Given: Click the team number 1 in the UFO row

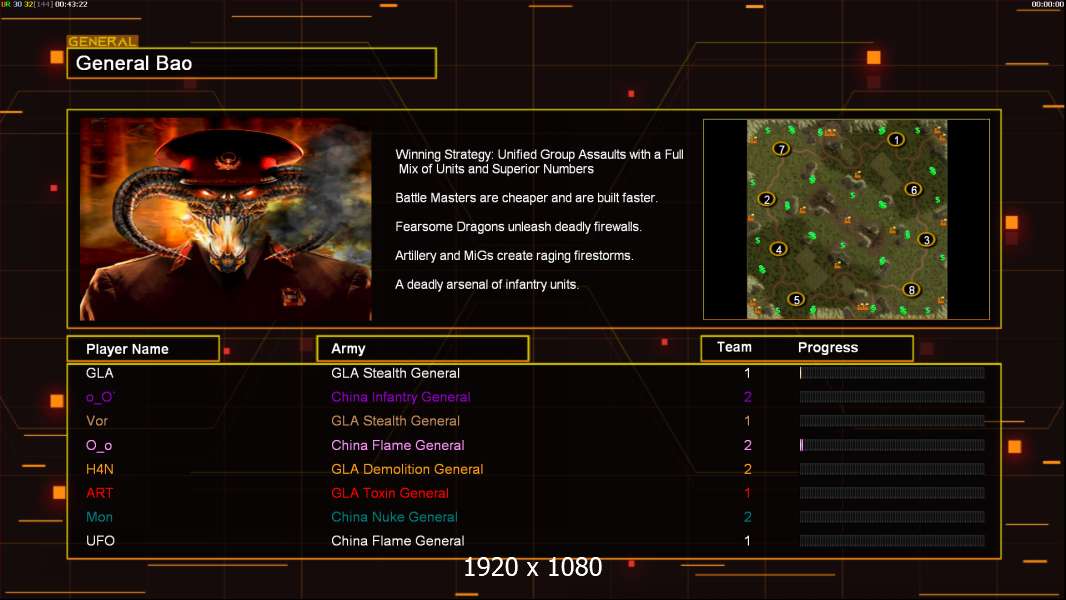Looking at the screenshot, I should coord(747,541).
